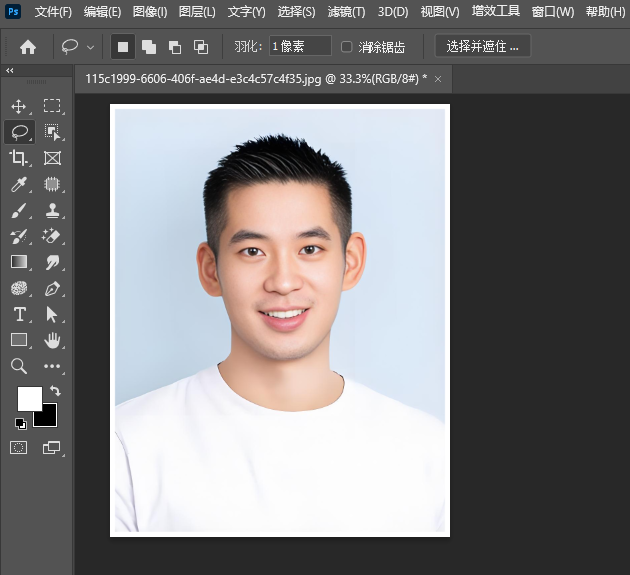This screenshot has width=630, height=575.
Task: Expand the toolbar with double-arrow
Action: (x=10, y=71)
